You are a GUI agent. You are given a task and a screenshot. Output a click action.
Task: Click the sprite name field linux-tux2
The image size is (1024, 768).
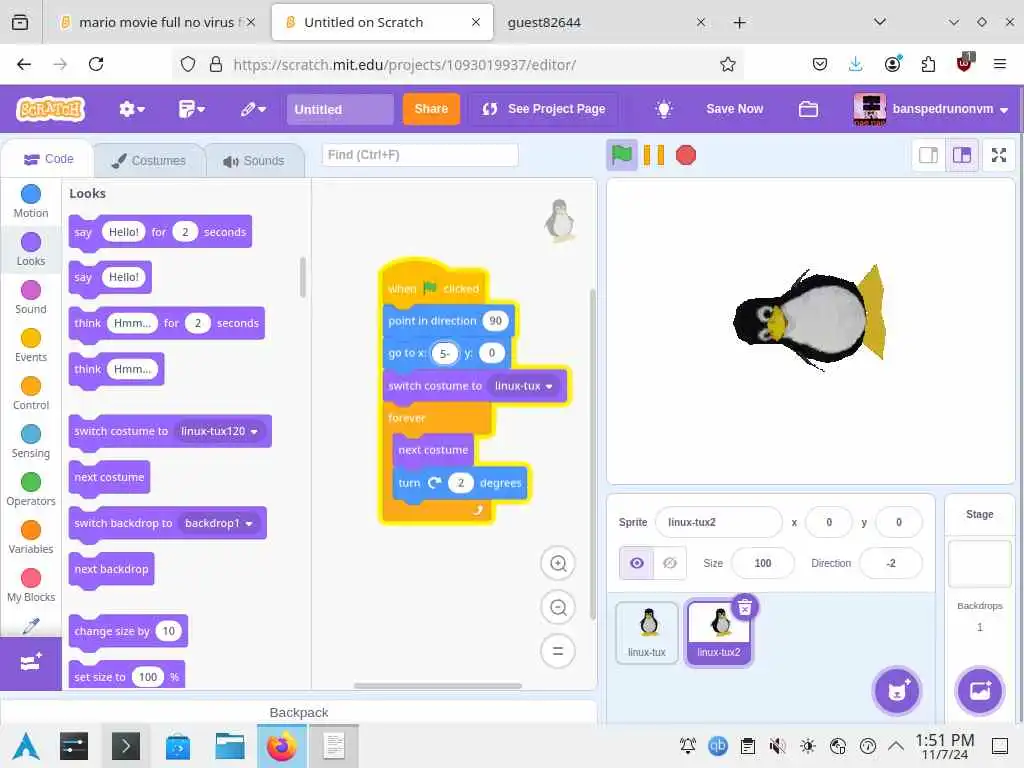718,522
